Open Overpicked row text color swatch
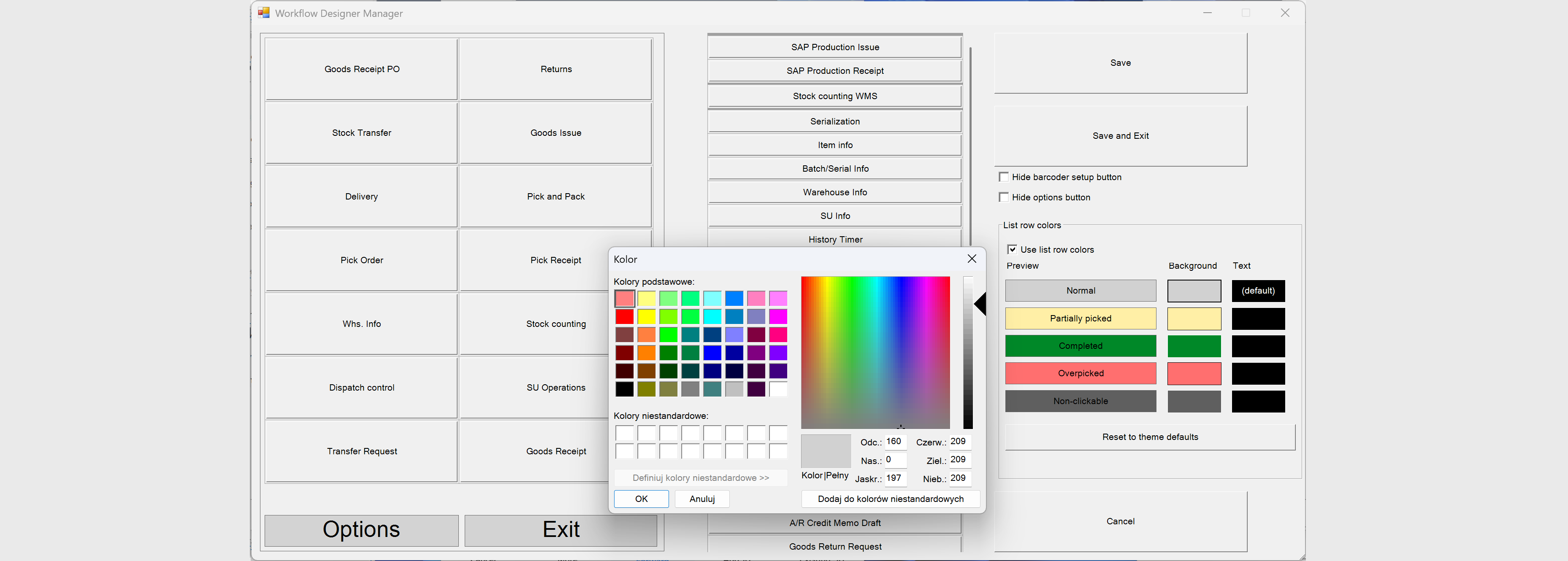1568x561 pixels. coord(1258,374)
